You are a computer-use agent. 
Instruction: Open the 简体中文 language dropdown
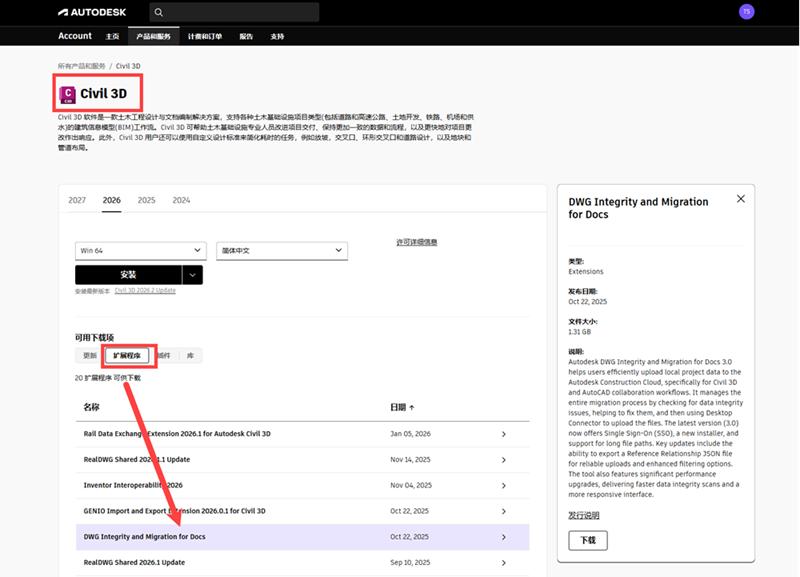point(282,250)
